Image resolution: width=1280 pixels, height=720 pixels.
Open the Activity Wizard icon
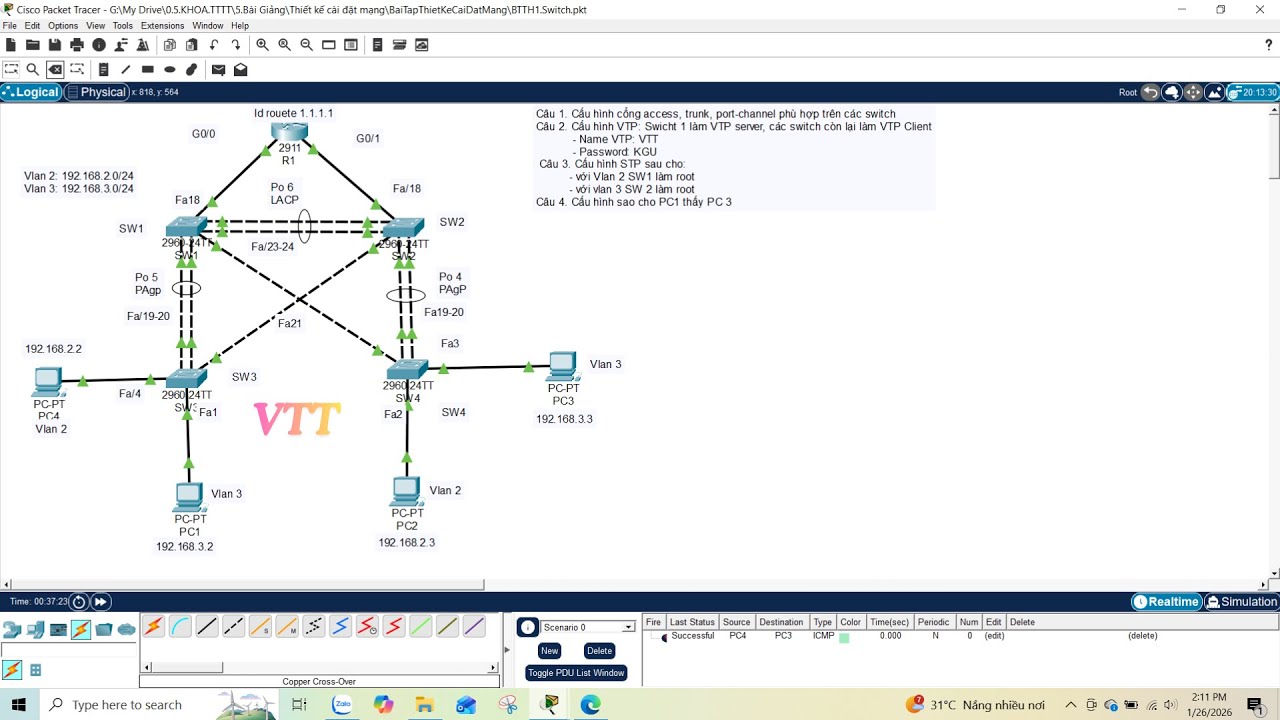click(x=143, y=45)
